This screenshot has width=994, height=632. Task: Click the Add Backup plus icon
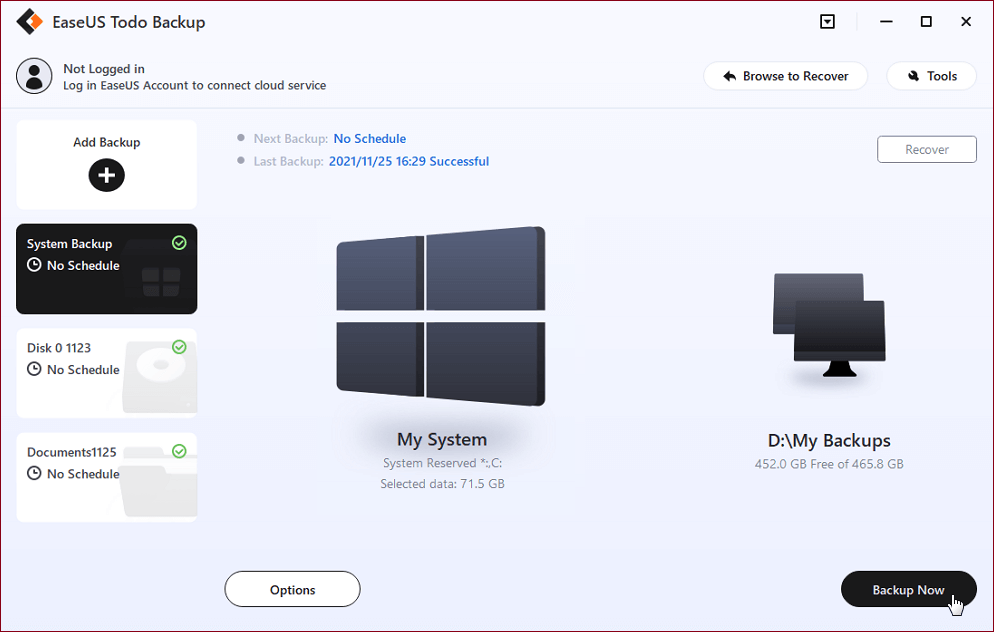point(106,175)
